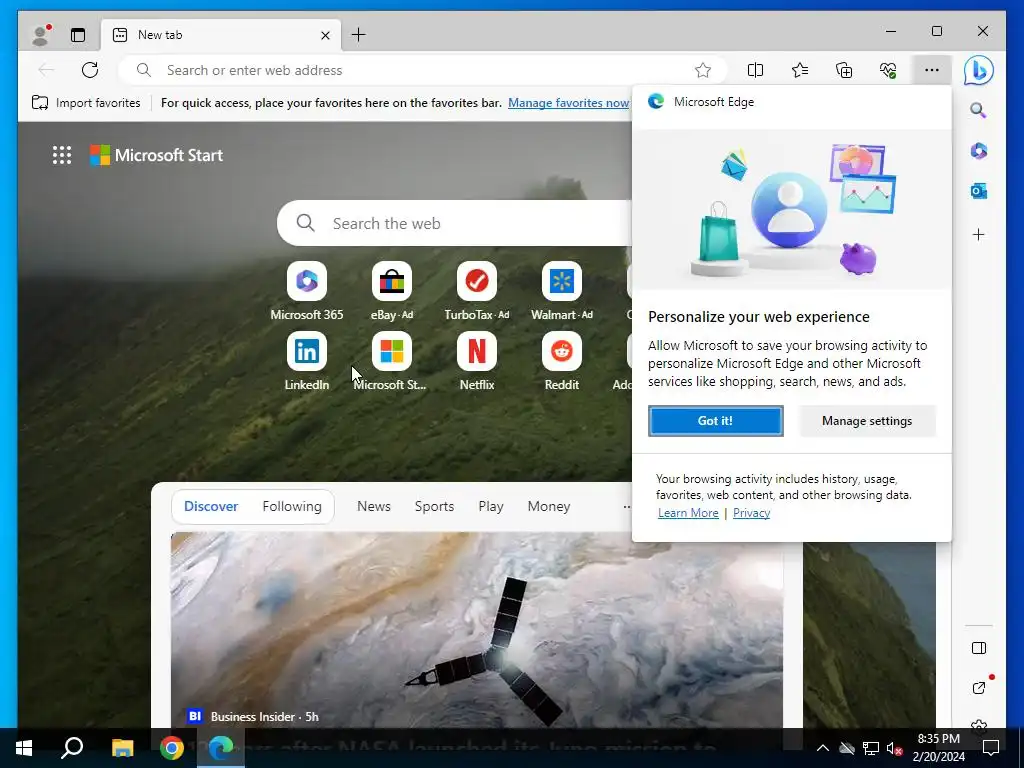Image resolution: width=1024 pixels, height=768 pixels.
Task: Switch to the Sports tab
Action: click(434, 506)
